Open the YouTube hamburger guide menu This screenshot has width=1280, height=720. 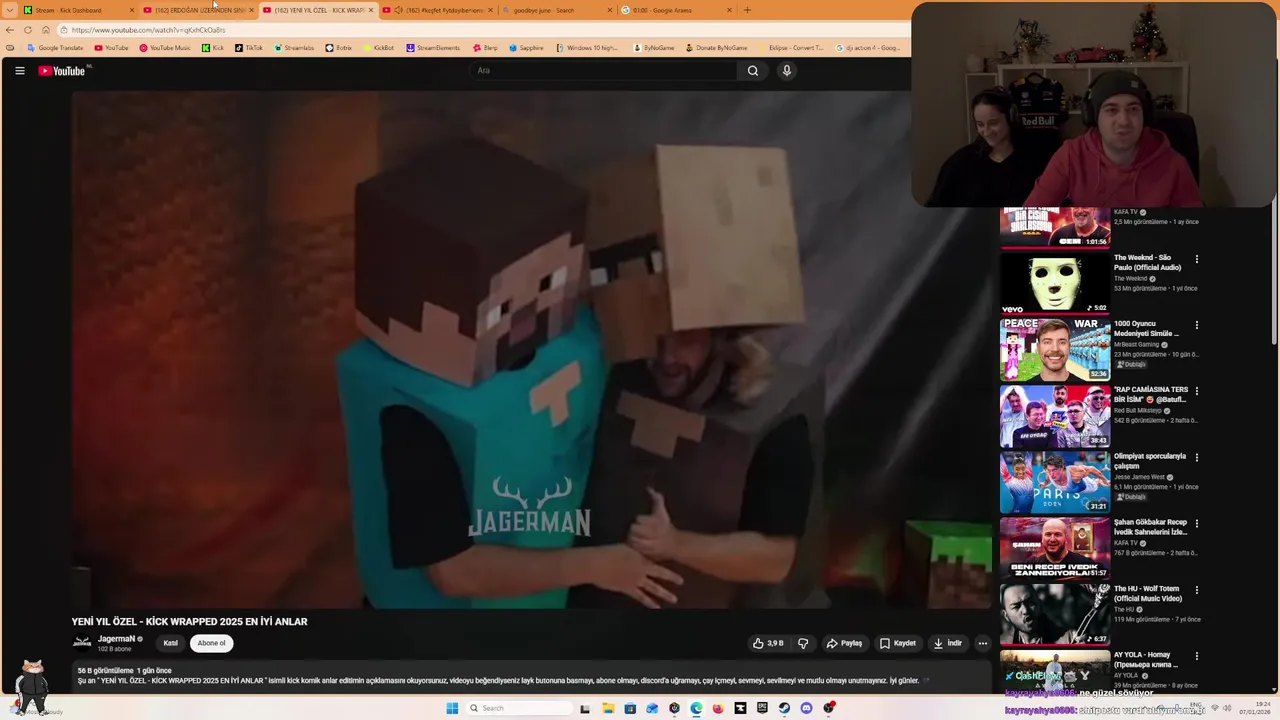(19, 70)
